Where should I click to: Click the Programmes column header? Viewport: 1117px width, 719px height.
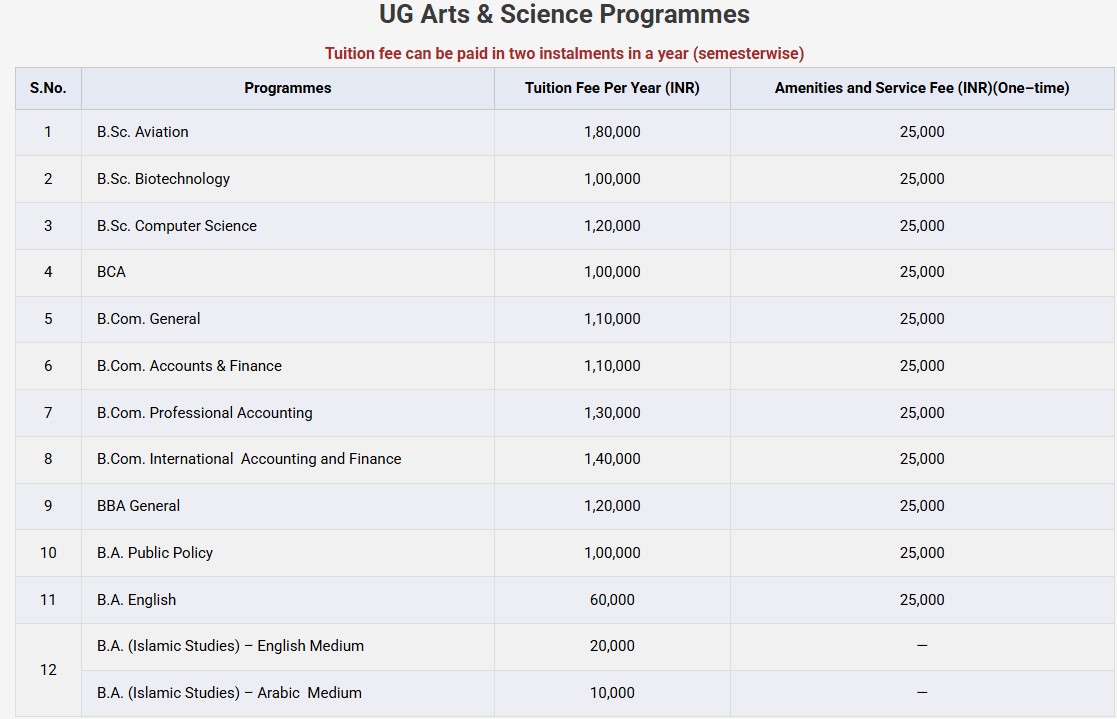coord(287,88)
